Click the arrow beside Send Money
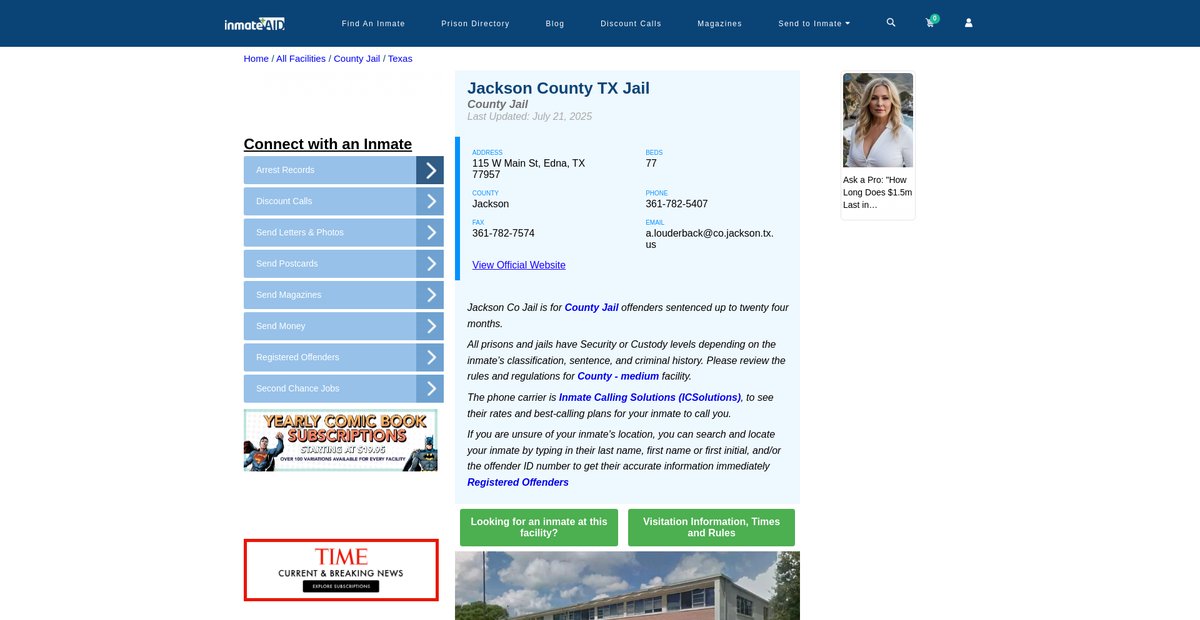1200x620 pixels. (430, 326)
